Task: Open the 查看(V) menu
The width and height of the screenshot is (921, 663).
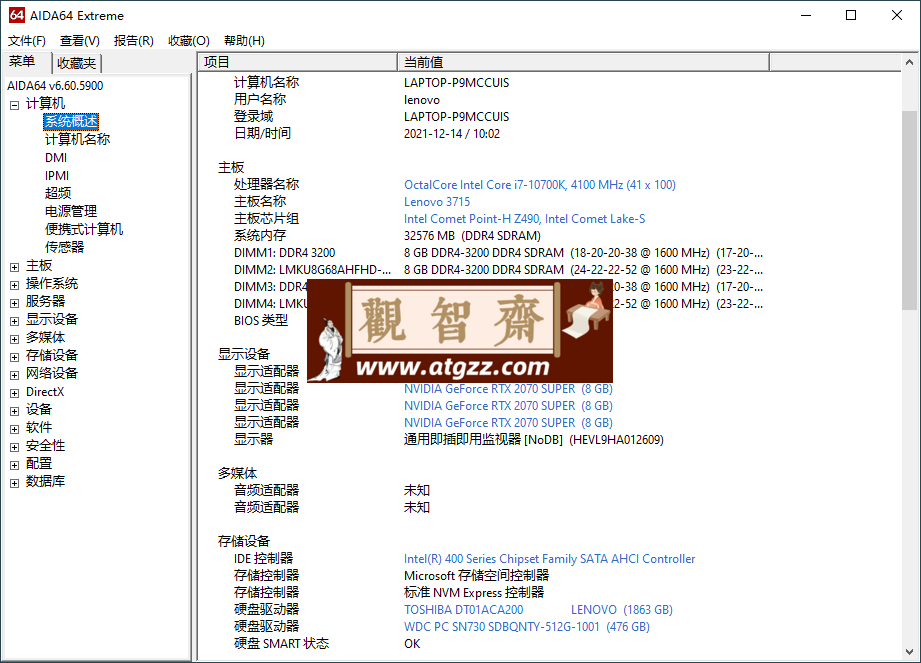Action: click(79, 41)
